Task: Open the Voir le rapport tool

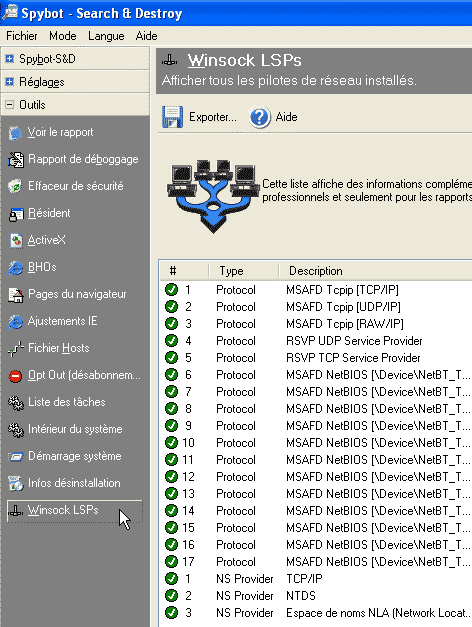Action: [x=51, y=132]
